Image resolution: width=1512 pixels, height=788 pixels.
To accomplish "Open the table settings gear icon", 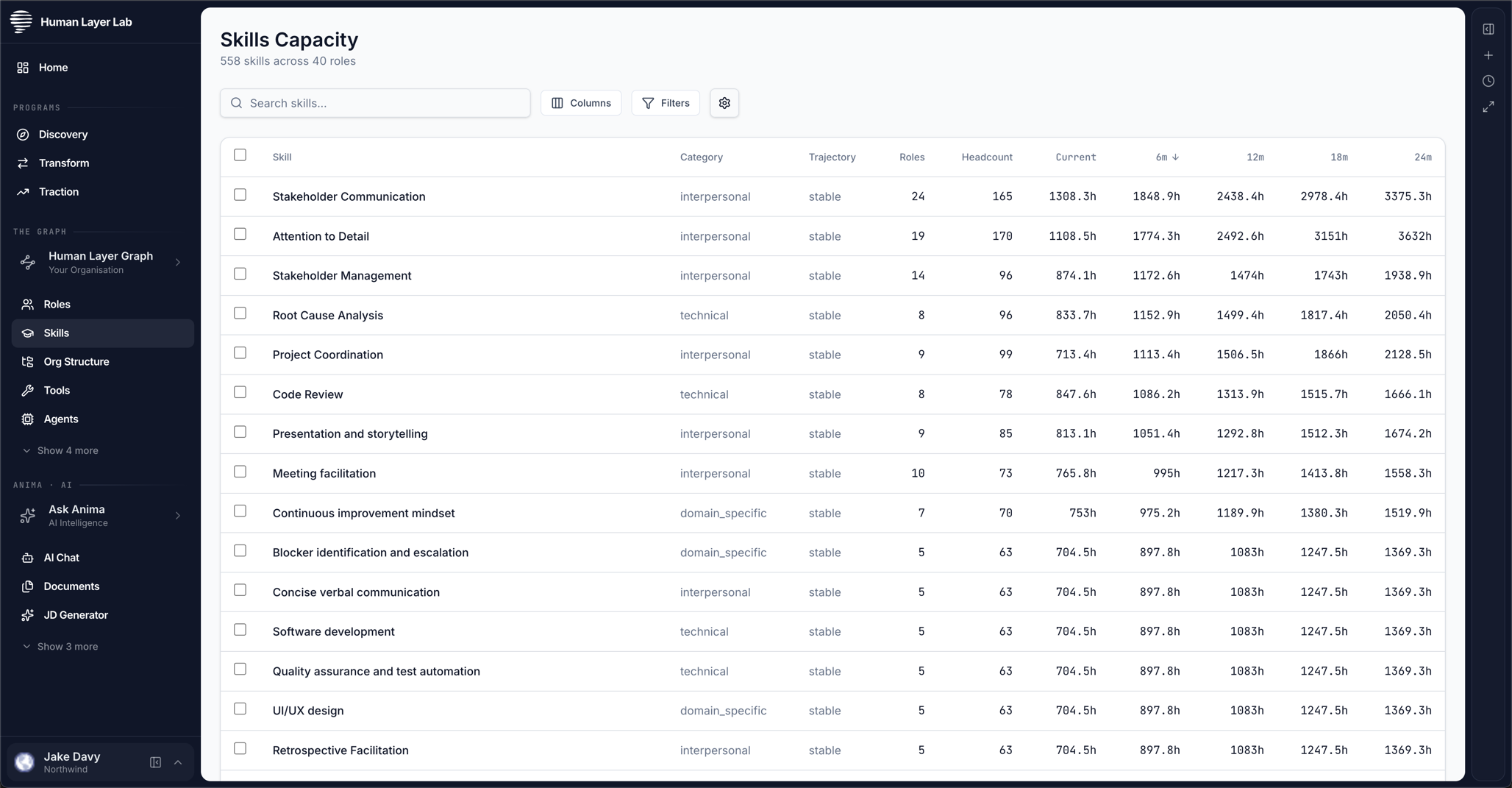I will click(724, 103).
